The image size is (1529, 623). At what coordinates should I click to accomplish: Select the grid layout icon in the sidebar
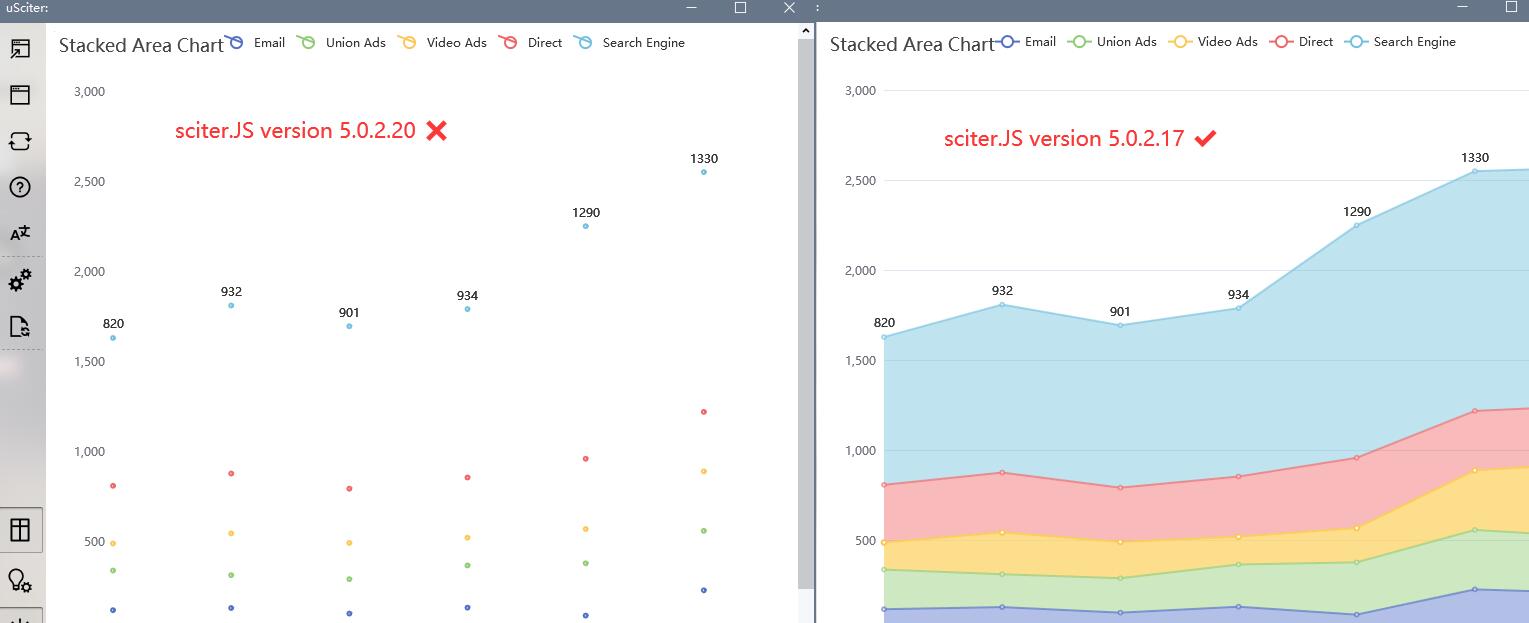tap(22, 530)
